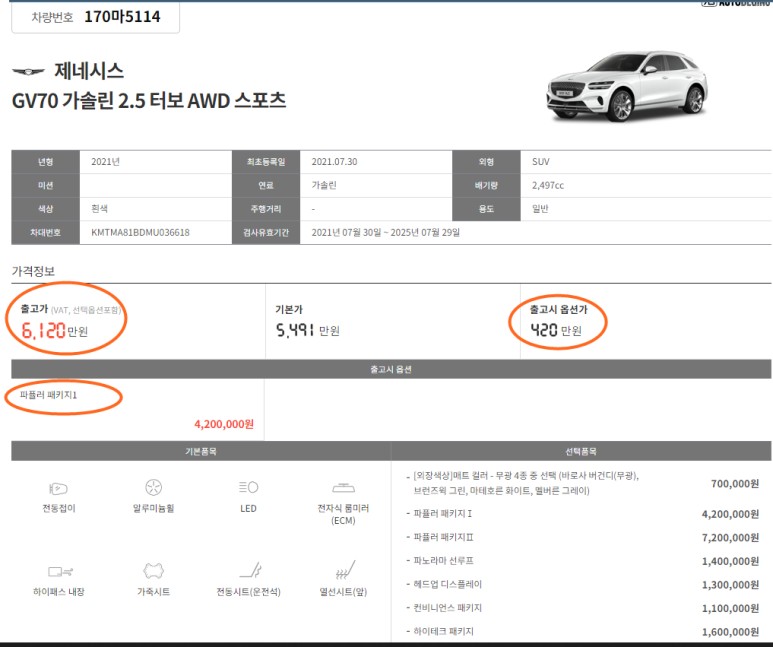Click VIN KMTMA81BDMU036618
The image size is (773, 647).
click(141, 232)
